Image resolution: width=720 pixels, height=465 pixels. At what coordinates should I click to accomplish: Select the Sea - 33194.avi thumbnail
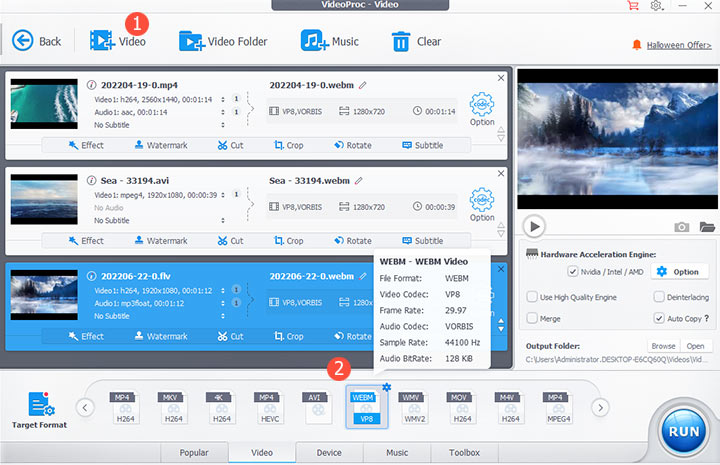point(44,199)
